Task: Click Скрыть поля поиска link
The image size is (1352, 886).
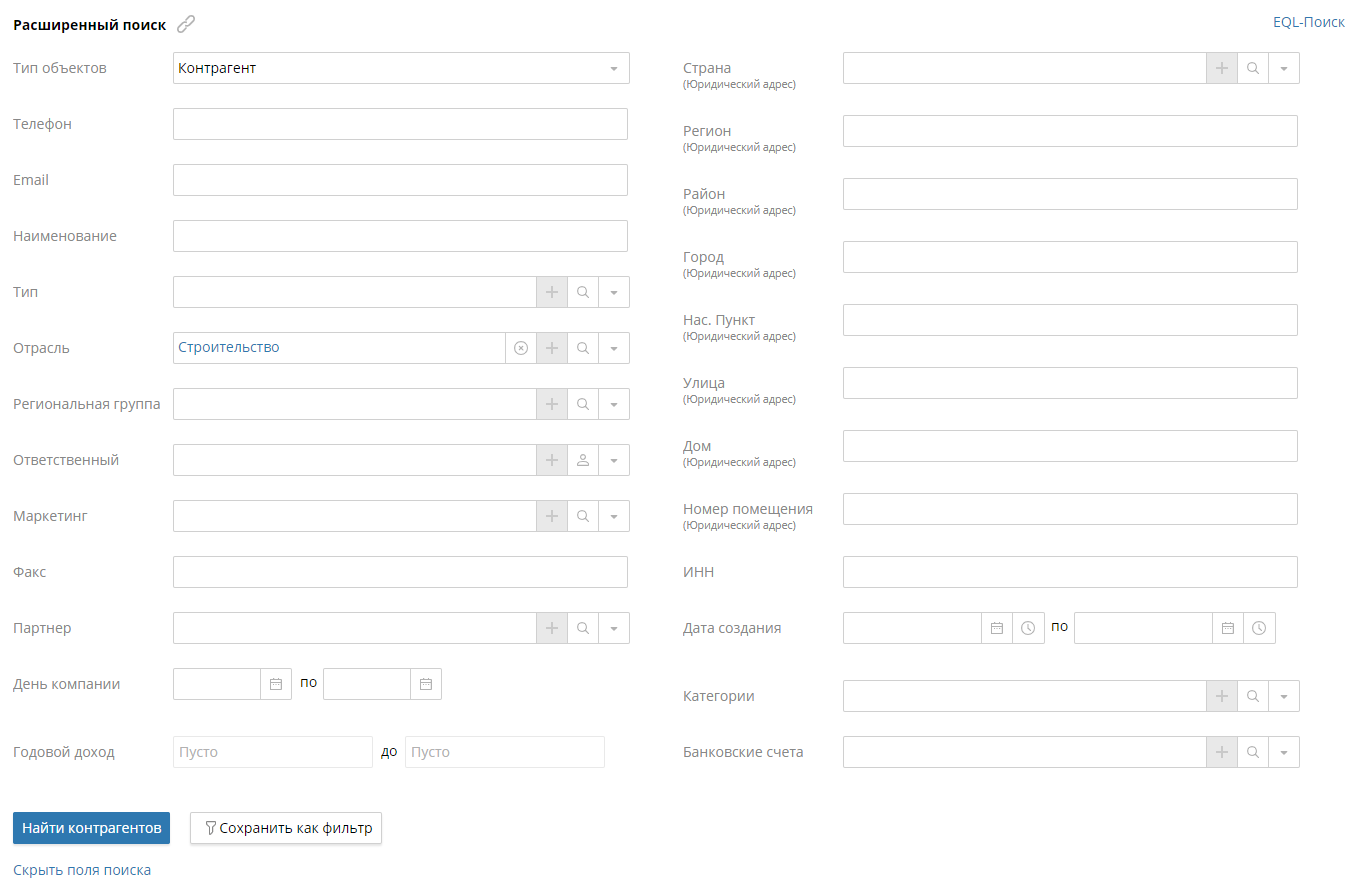Action: 82,870
